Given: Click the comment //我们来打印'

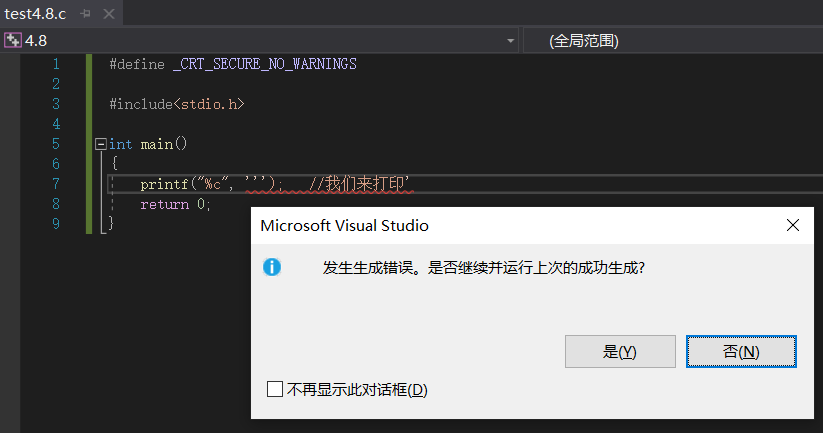Looking at the screenshot, I should (359, 184).
